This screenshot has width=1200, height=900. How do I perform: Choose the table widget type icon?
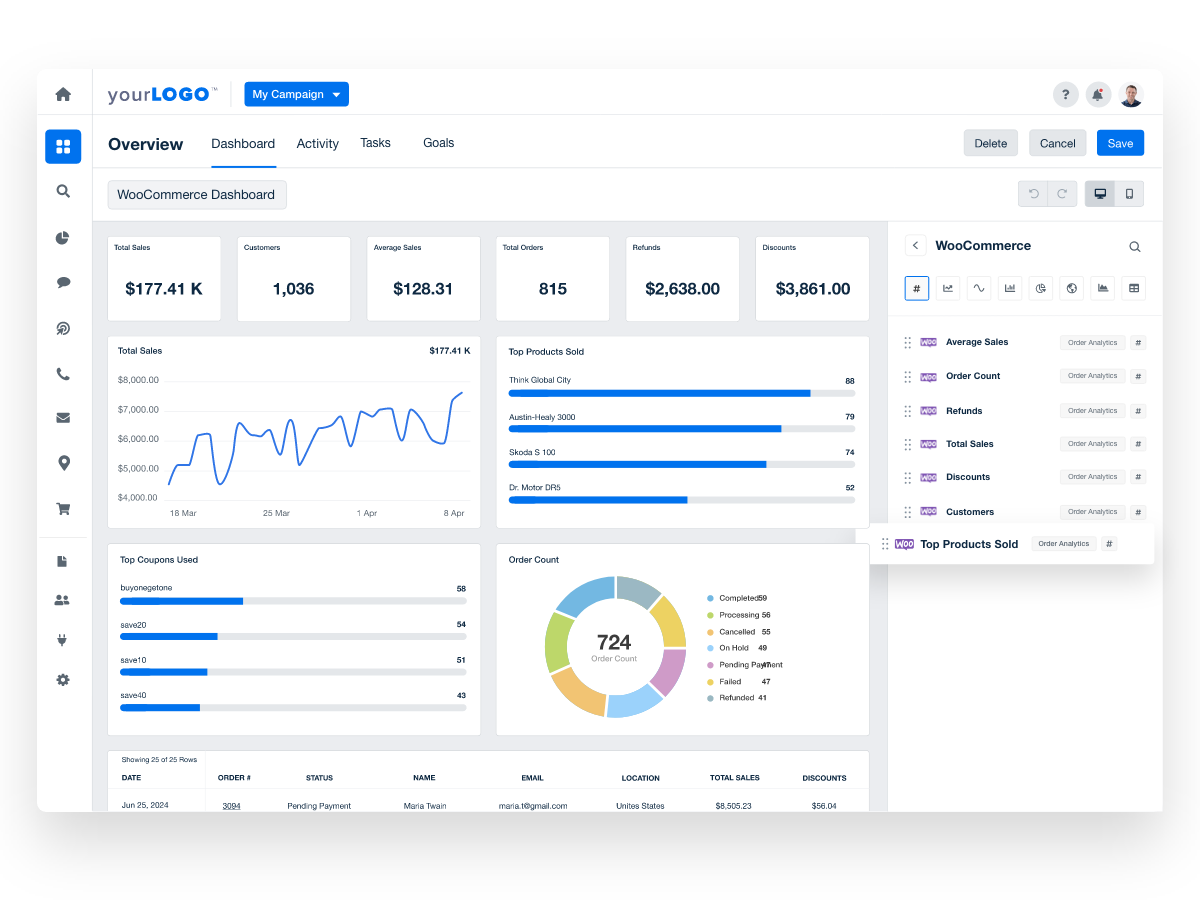(1133, 288)
